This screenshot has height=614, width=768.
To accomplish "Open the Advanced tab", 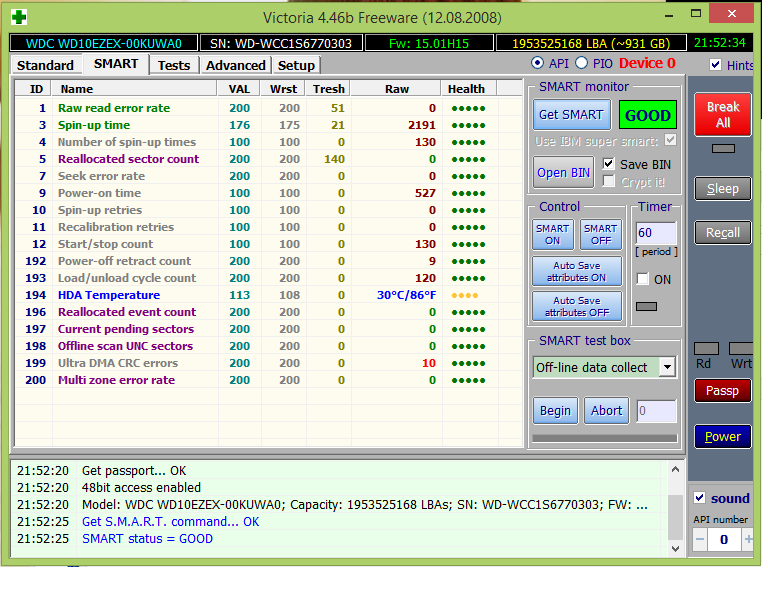I will [235, 65].
